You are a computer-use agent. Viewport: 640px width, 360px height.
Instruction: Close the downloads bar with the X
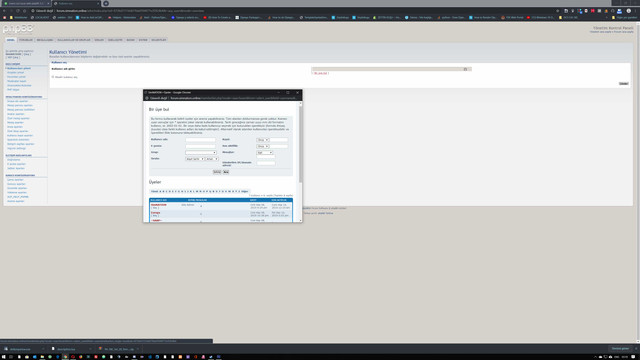tap(636, 349)
